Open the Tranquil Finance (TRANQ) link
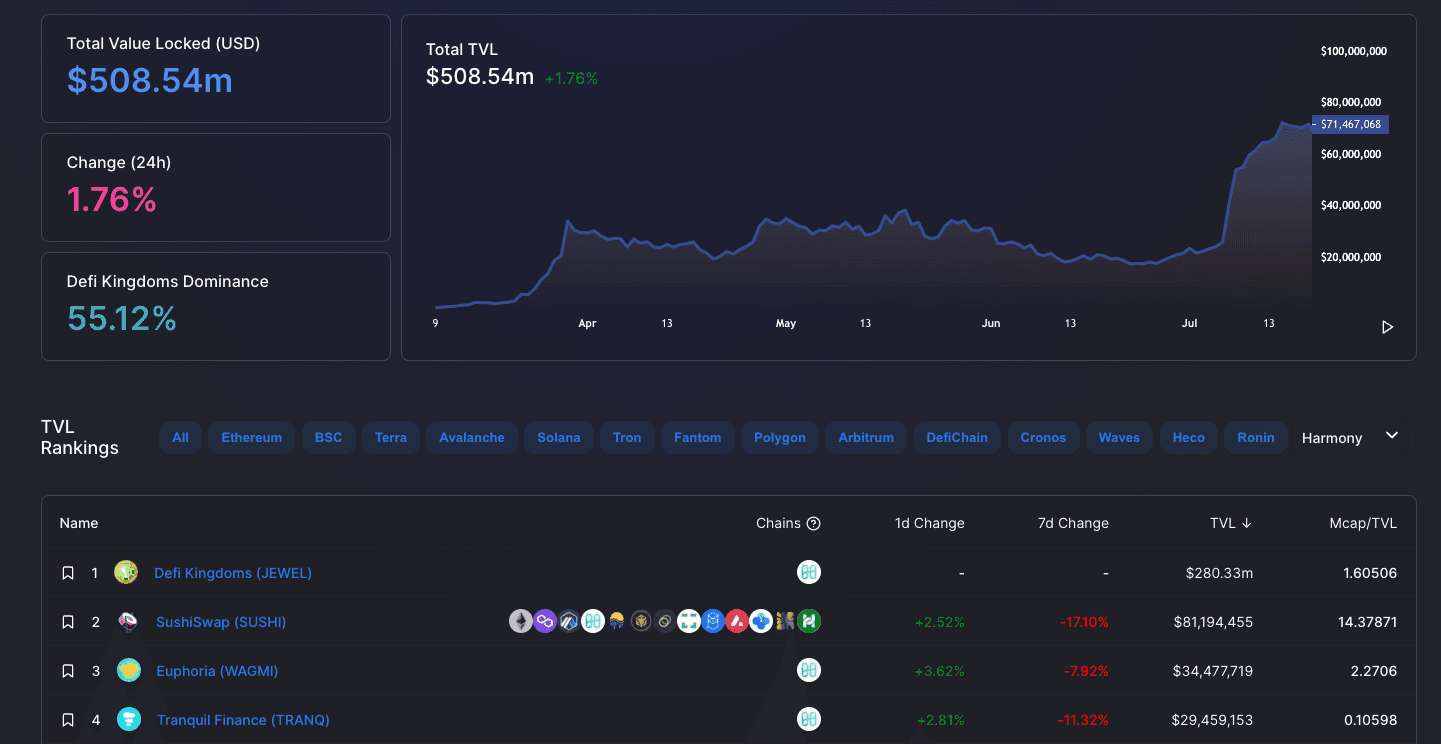The height and width of the screenshot is (744, 1441). tap(243, 720)
